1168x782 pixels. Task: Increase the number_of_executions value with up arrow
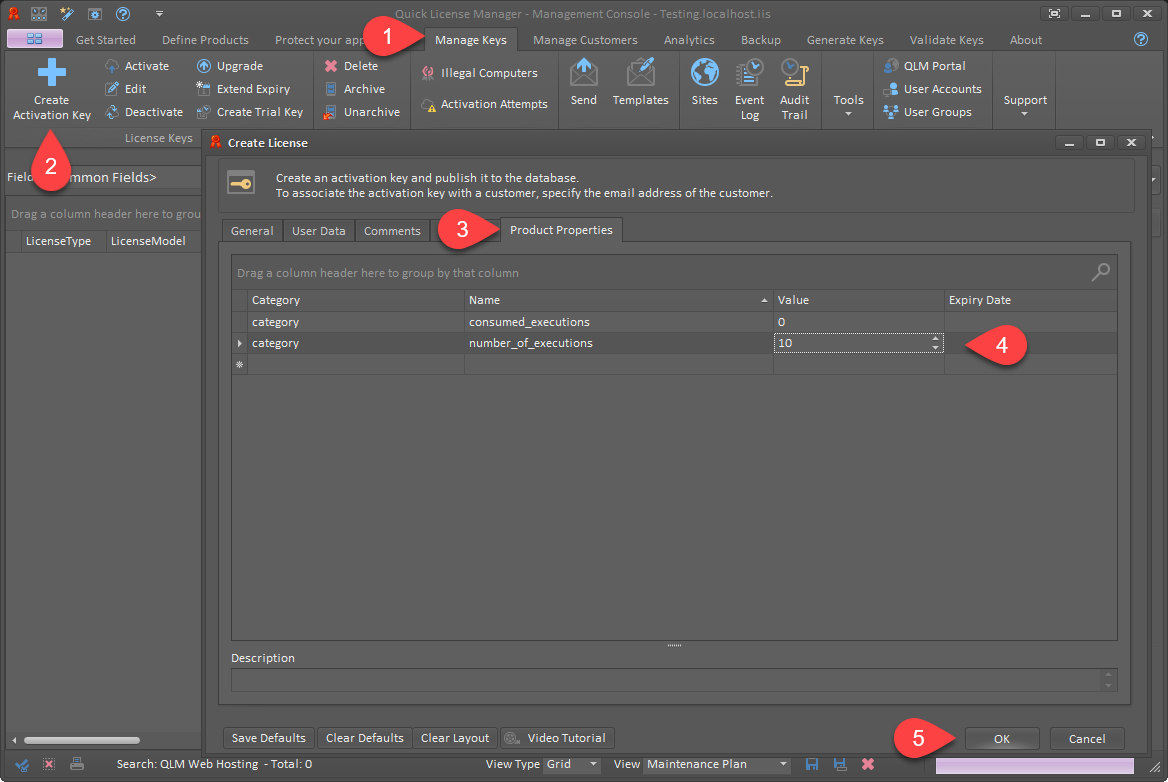pos(936,339)
